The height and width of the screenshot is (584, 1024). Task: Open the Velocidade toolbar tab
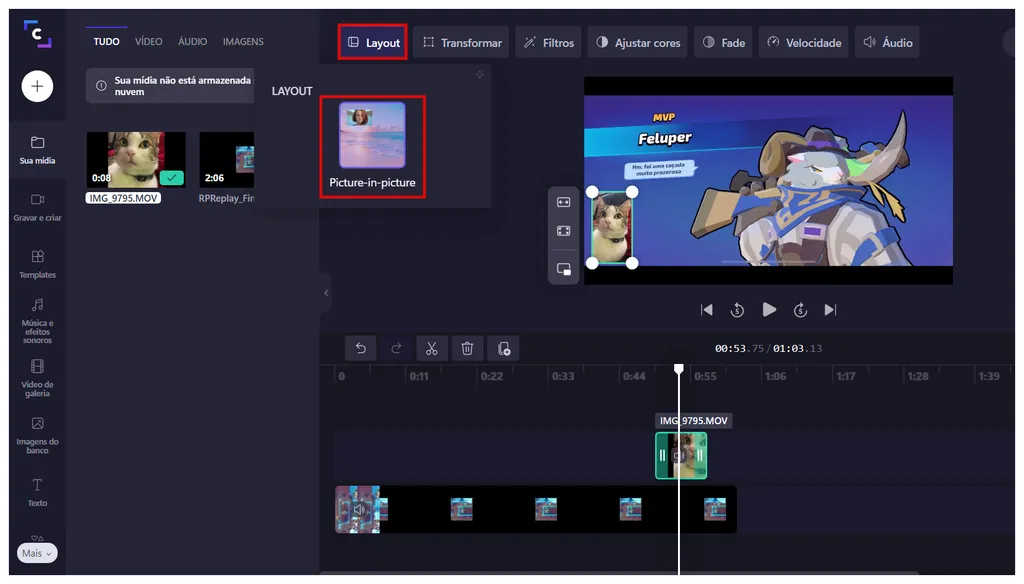pyautogui.click(x=804, y=42)
